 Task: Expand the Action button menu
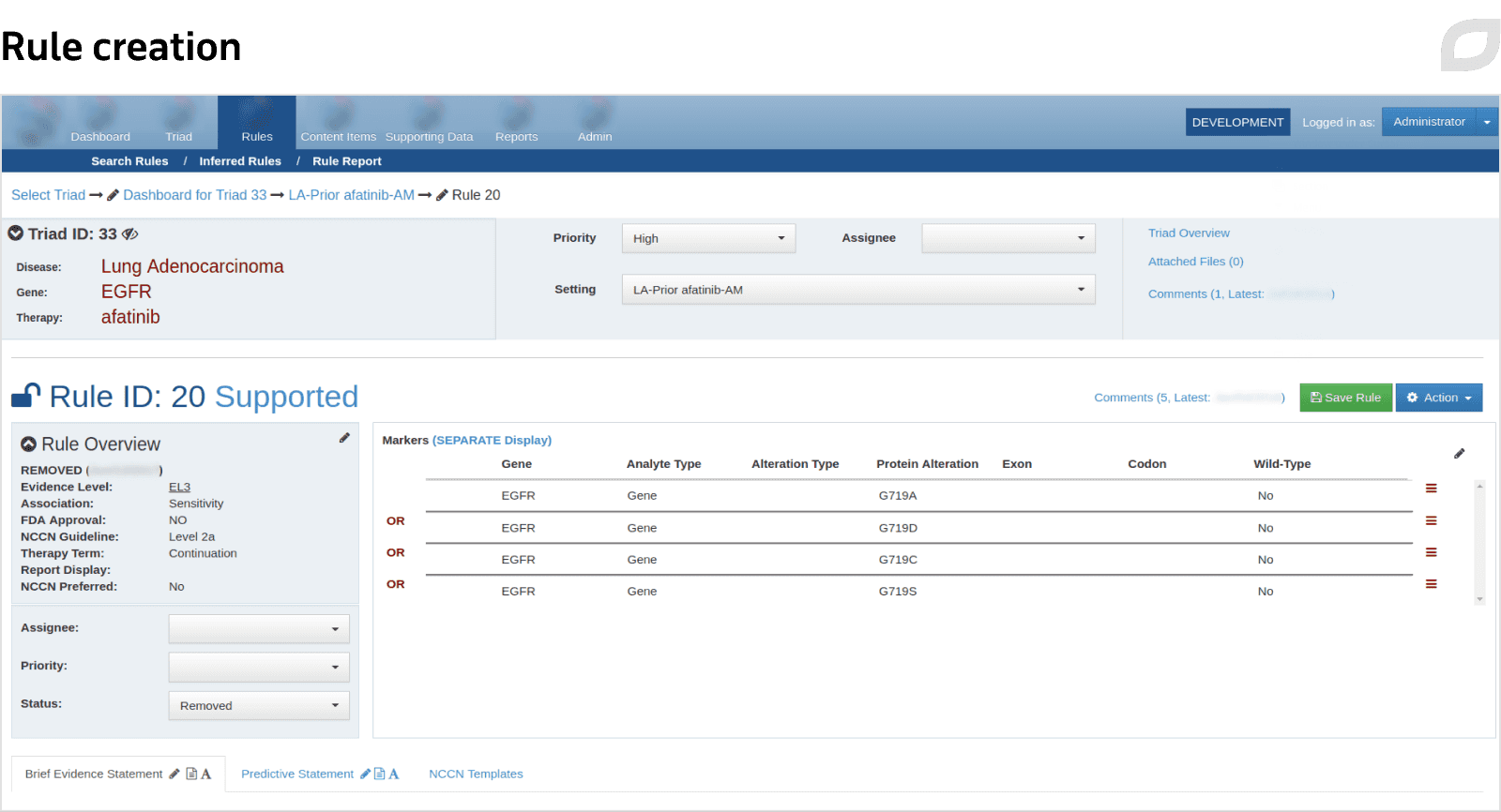click(x=1439, y=398)
